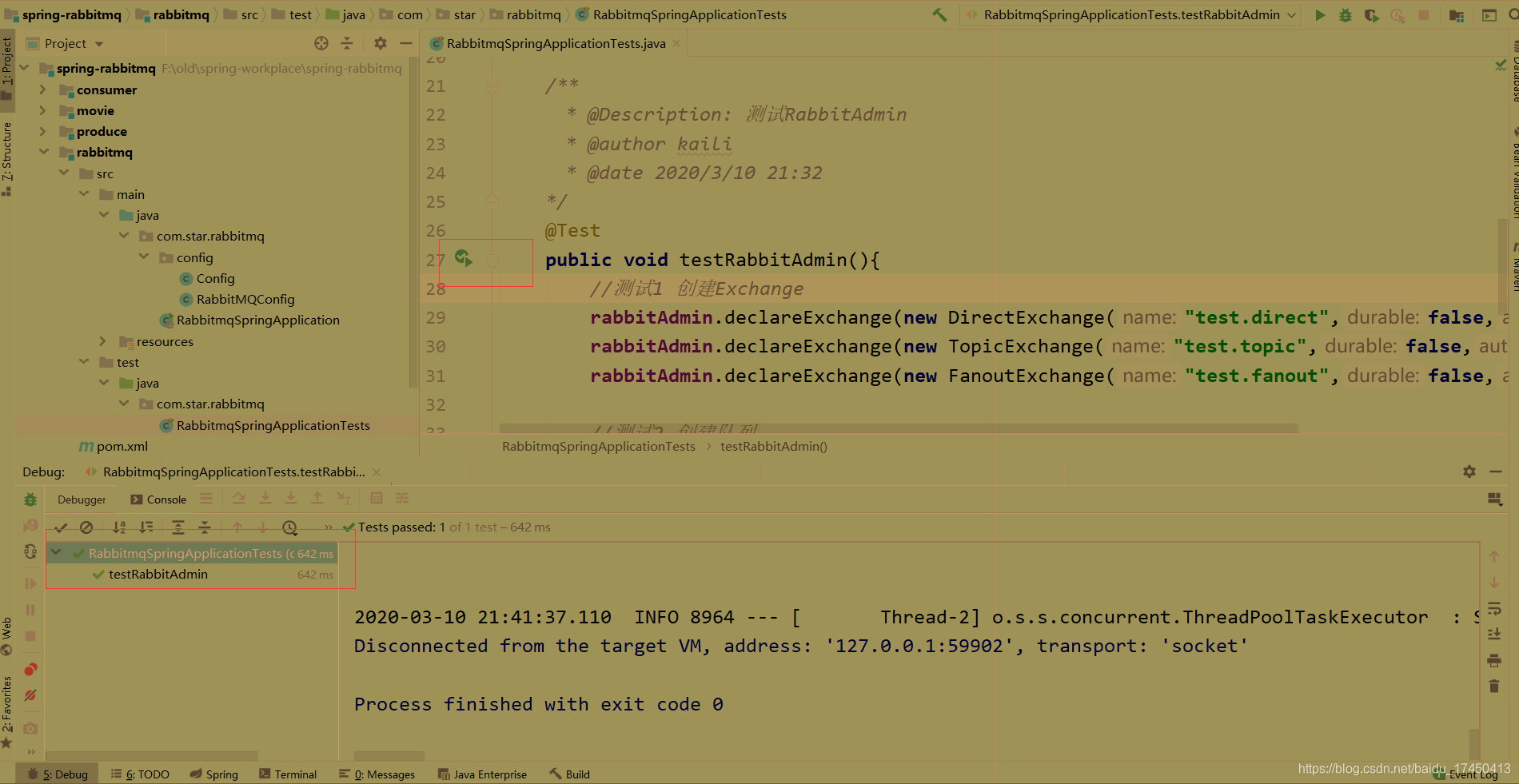Collapse the config package
1519x784 pixels.
tap(144, 257)
